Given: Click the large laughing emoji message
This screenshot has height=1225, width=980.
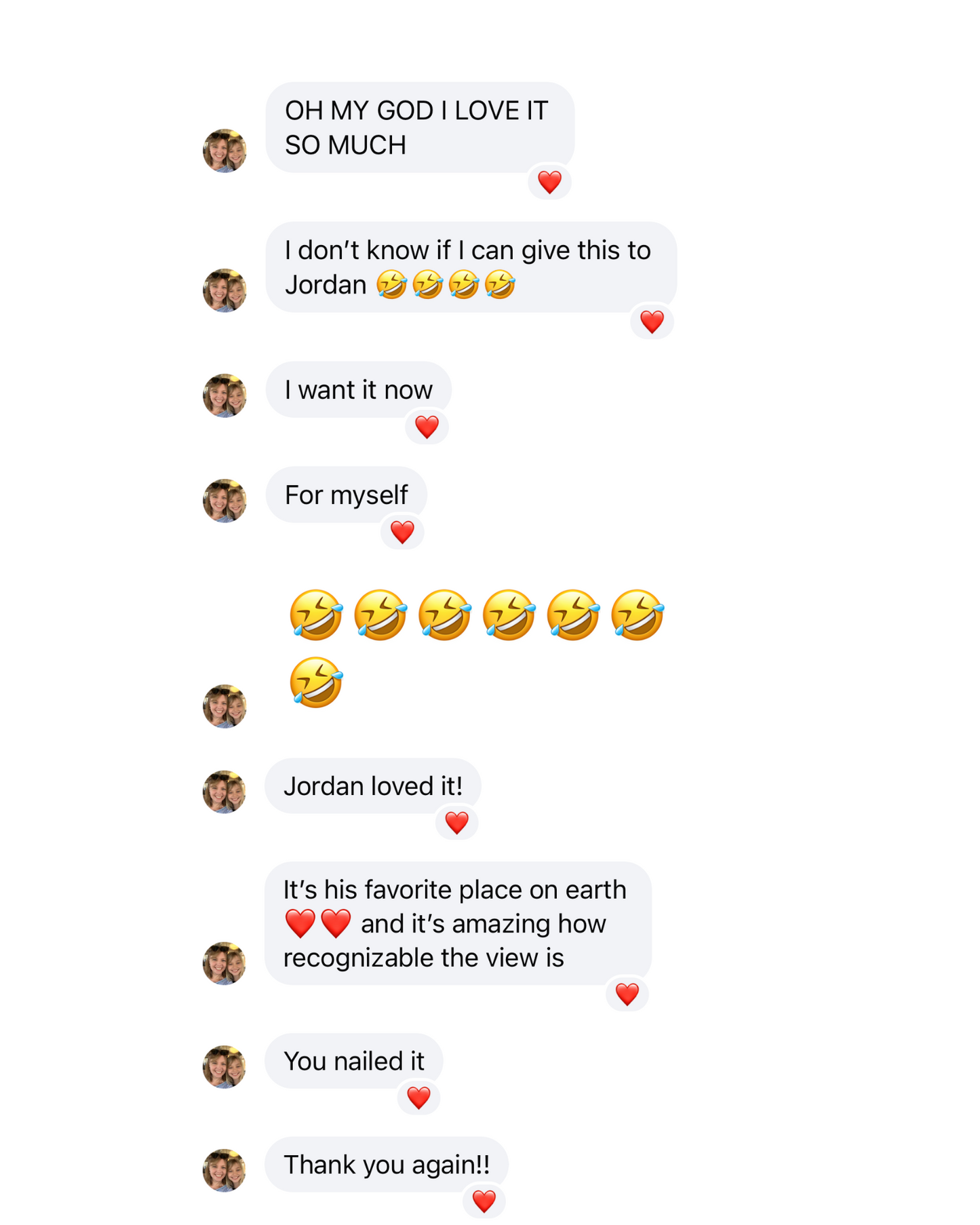Looking at the screenshot, I should [x=476, y=648].
